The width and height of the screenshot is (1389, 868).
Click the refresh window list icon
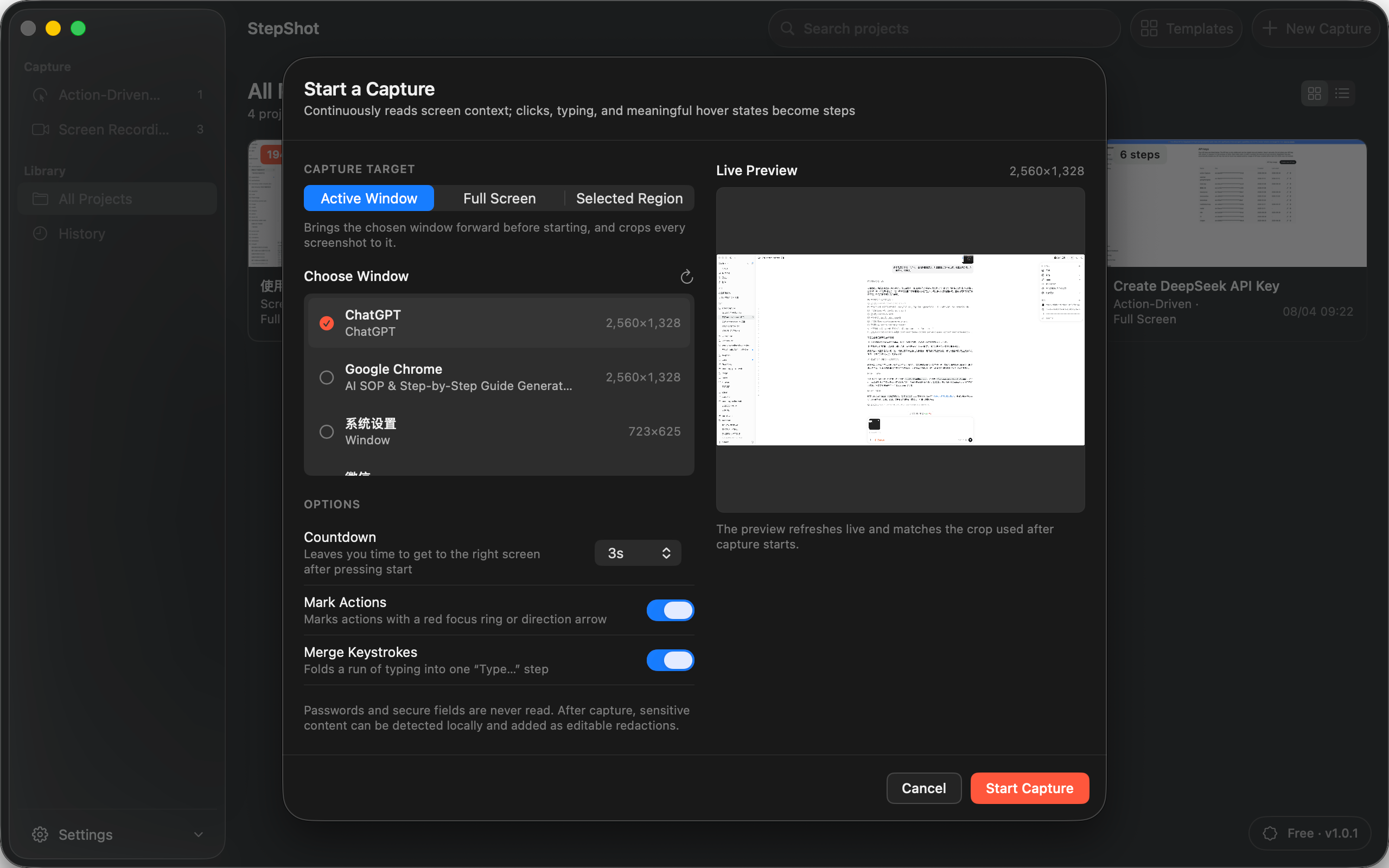686,277
